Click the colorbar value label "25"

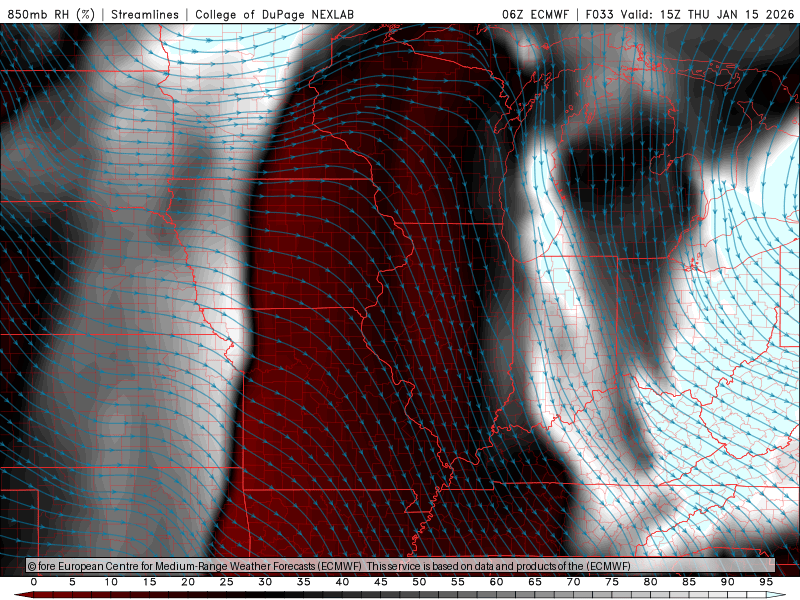point(227,582)
